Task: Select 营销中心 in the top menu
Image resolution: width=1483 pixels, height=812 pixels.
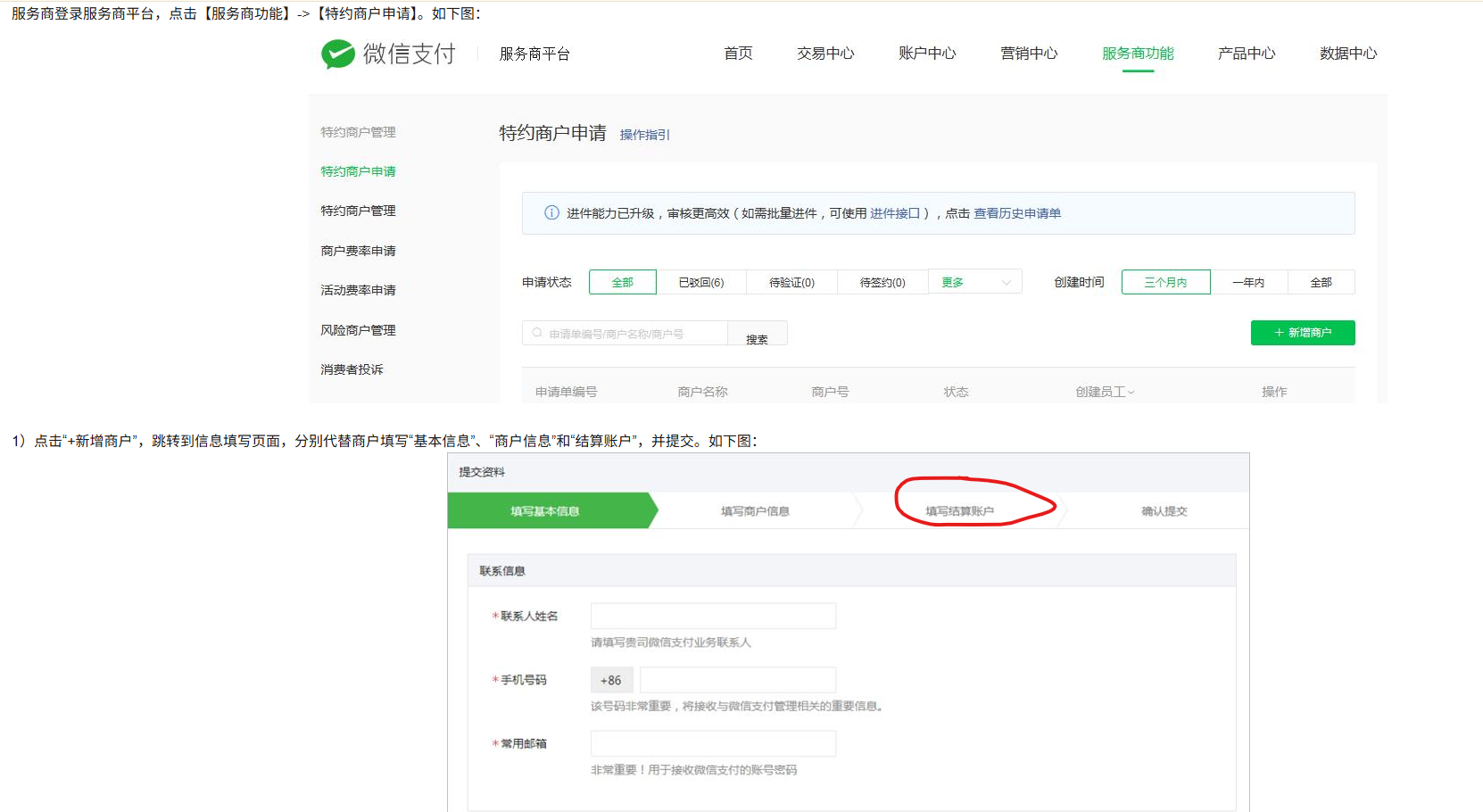Action: (x=1029, y=54)
